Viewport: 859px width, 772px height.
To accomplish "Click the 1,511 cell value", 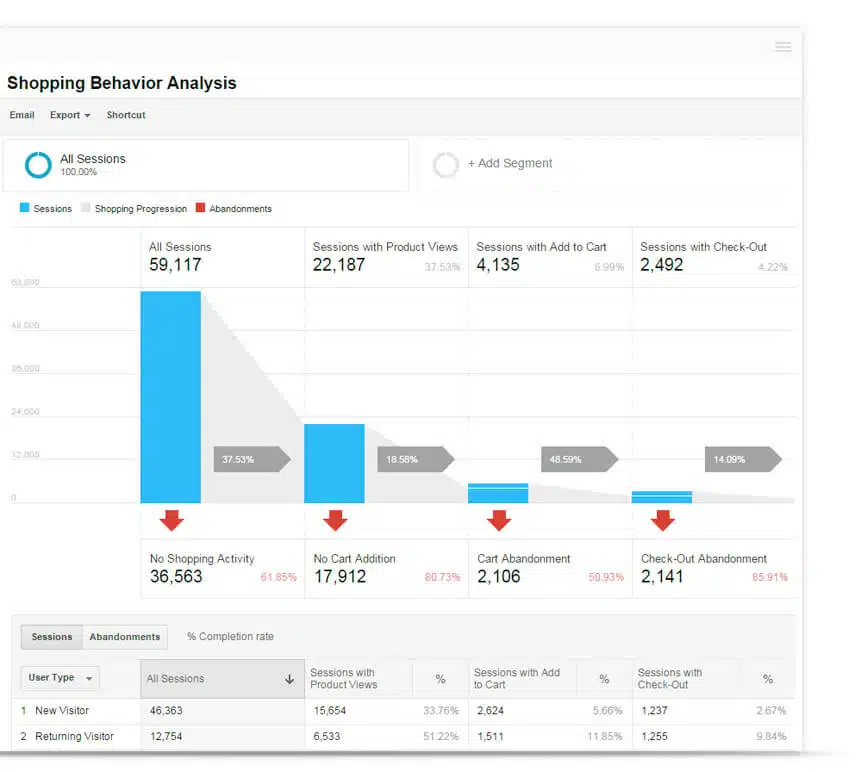I will pyautogui.click(x=490, y=736).
